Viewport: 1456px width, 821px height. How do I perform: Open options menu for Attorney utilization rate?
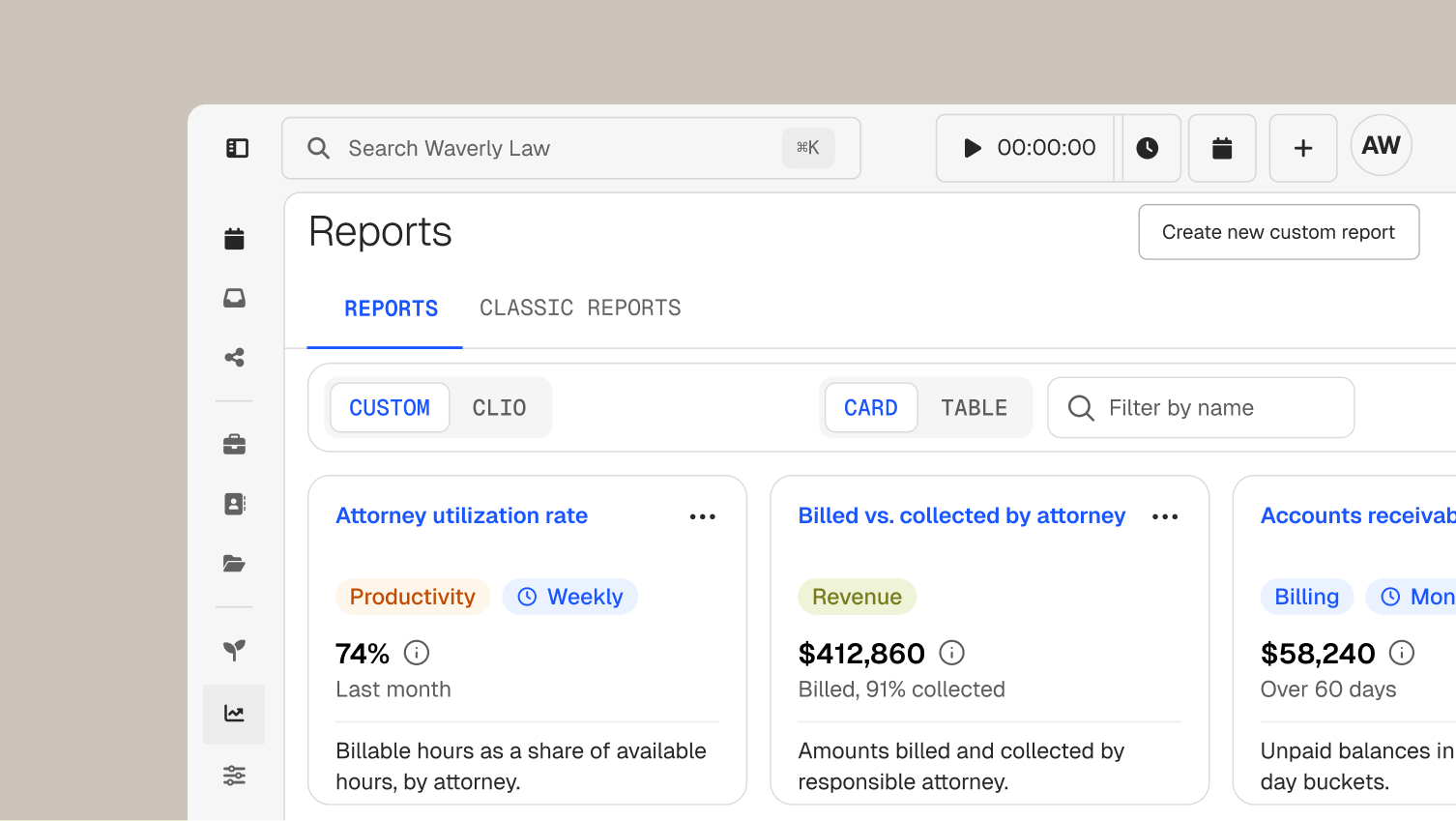703,516
